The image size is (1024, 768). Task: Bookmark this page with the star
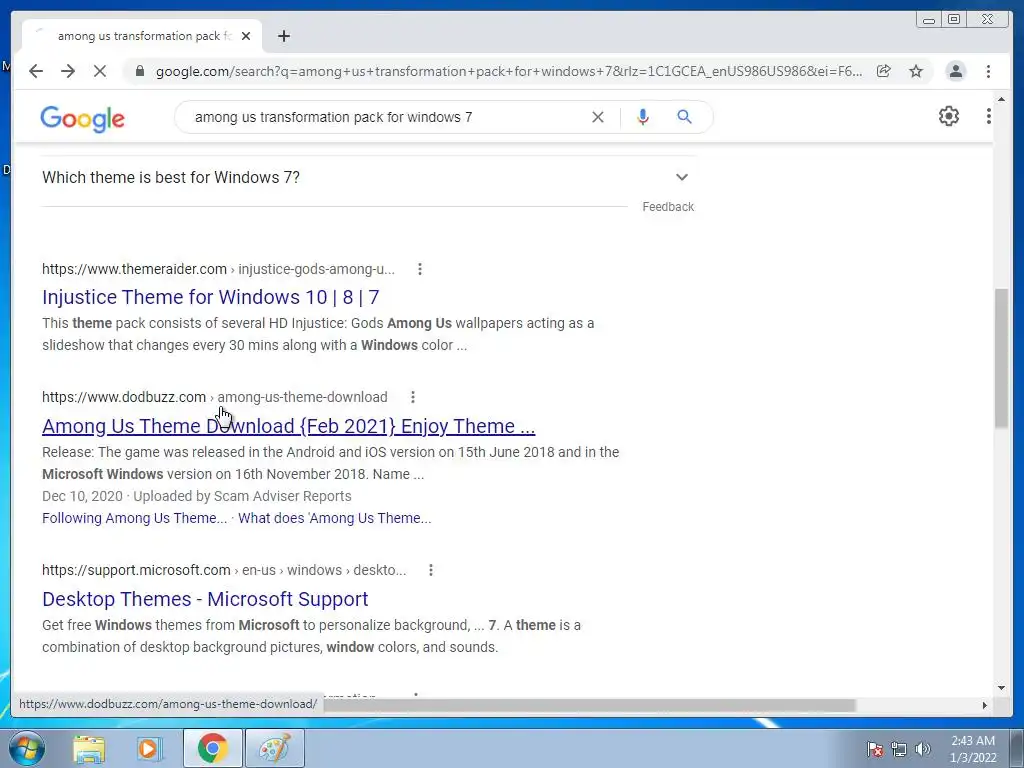(x=916, y=71)
